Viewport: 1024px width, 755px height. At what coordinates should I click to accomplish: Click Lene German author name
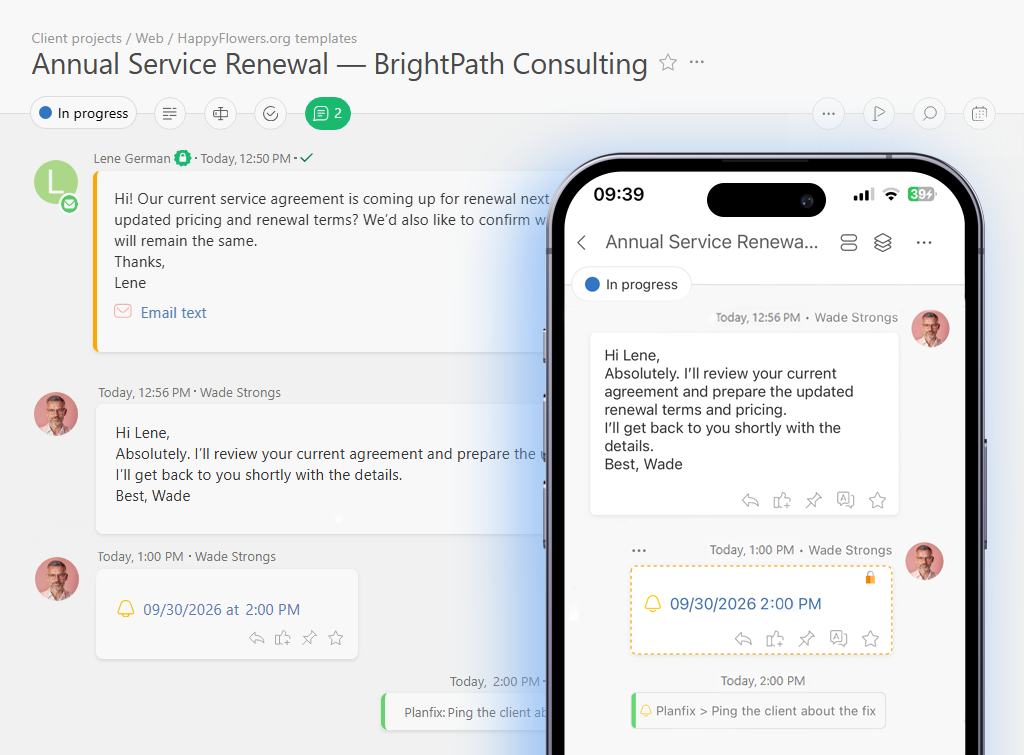132,159
